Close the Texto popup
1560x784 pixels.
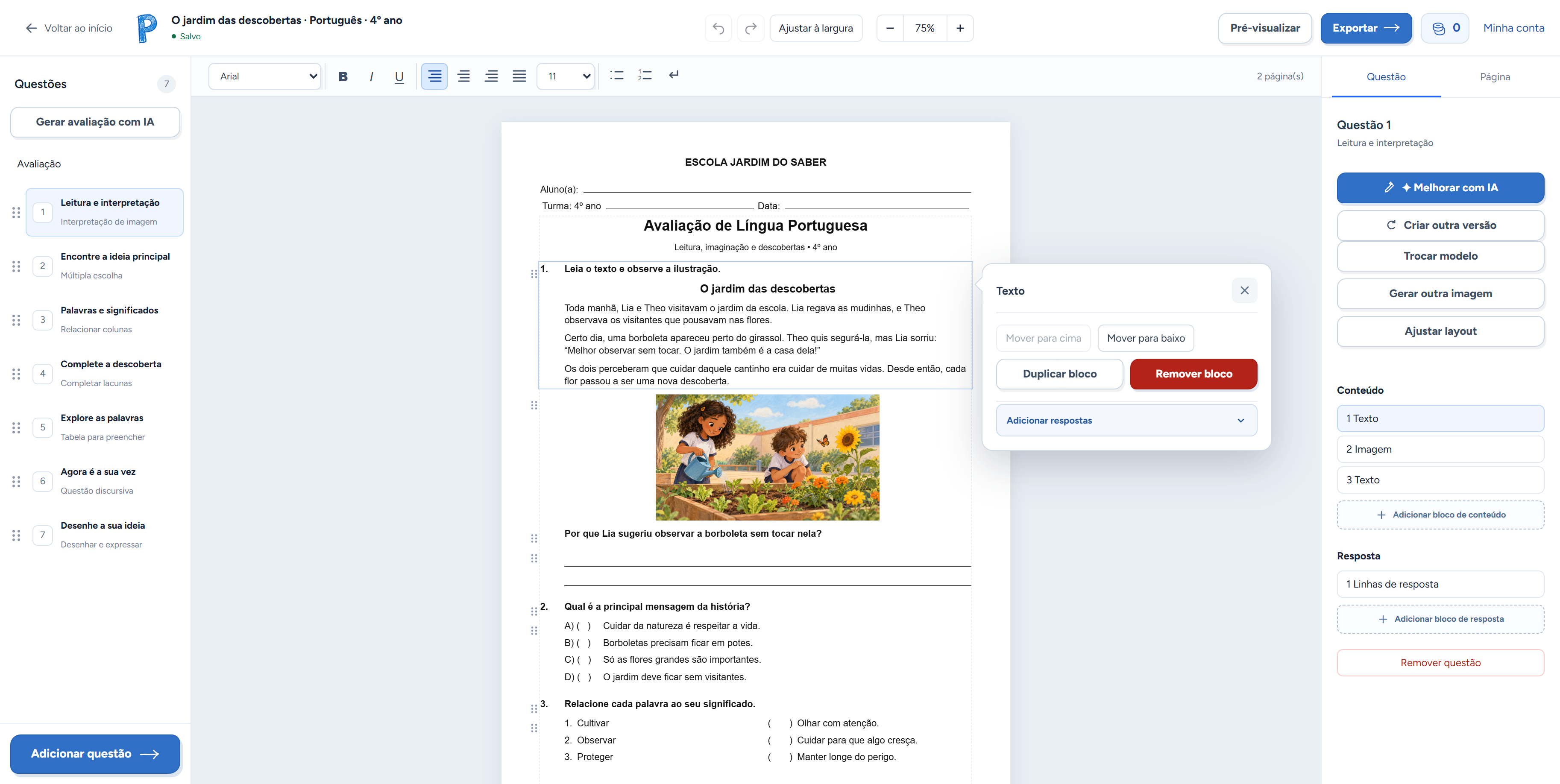1244,291
